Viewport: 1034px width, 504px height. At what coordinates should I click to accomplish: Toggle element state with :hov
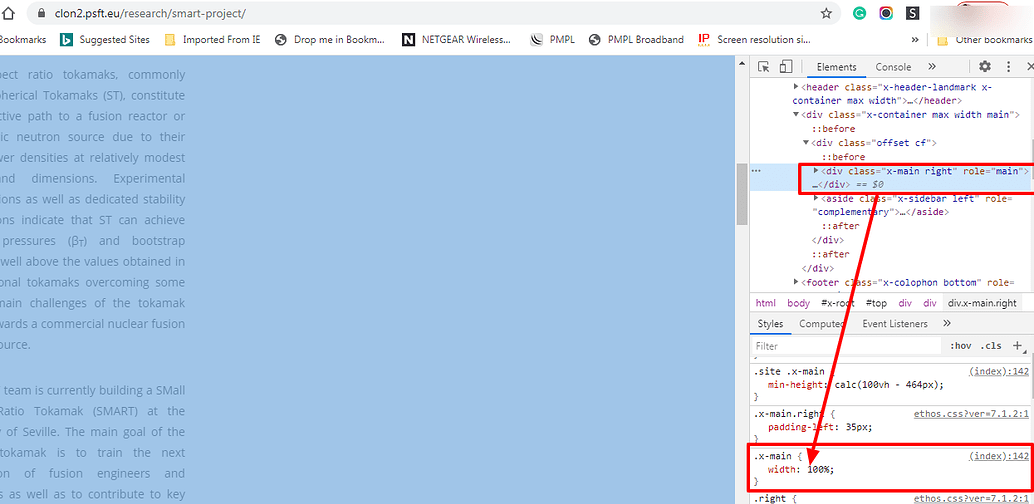pos(961,346)
